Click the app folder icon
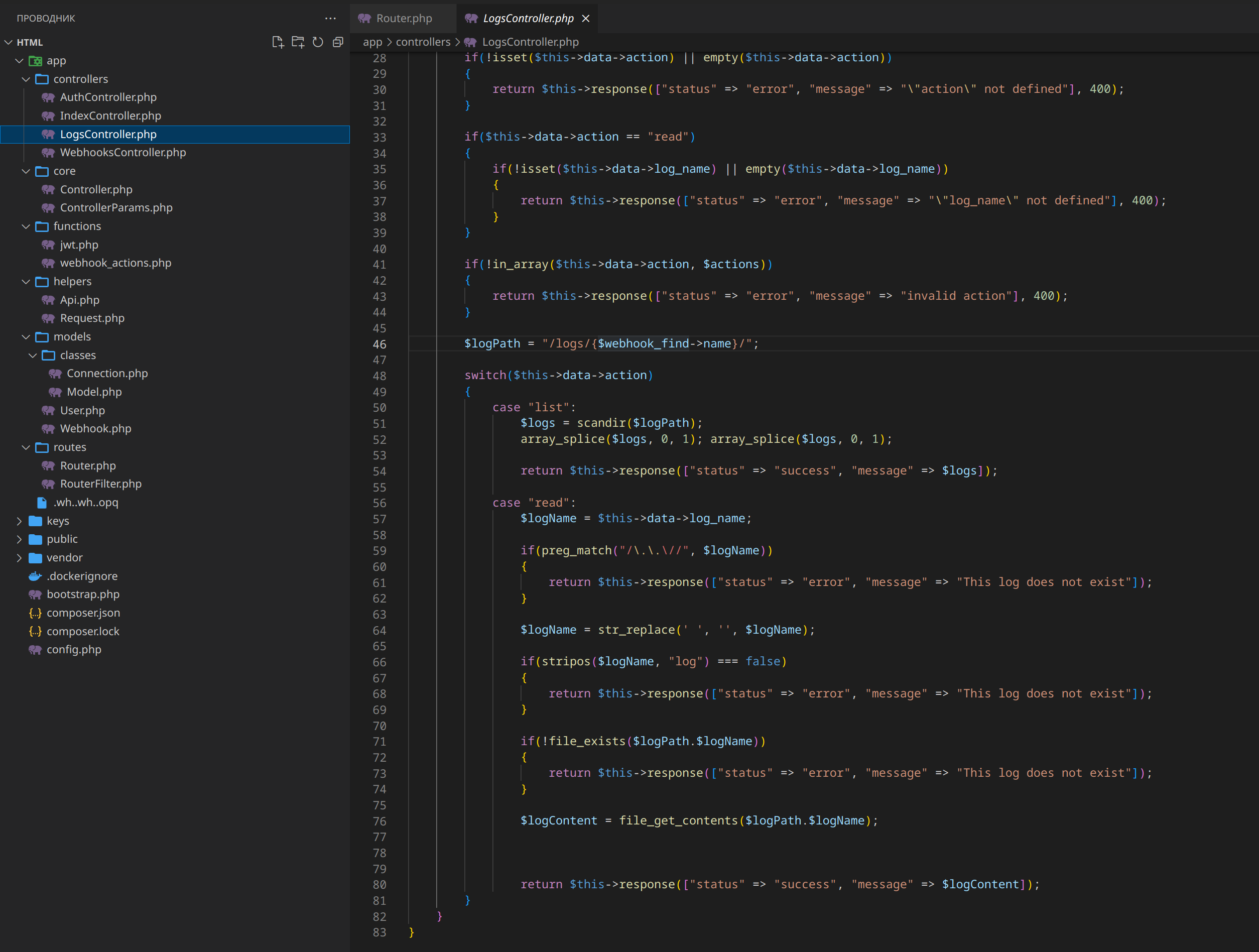This screenshot has width=1259, height=952. [35, 60]
